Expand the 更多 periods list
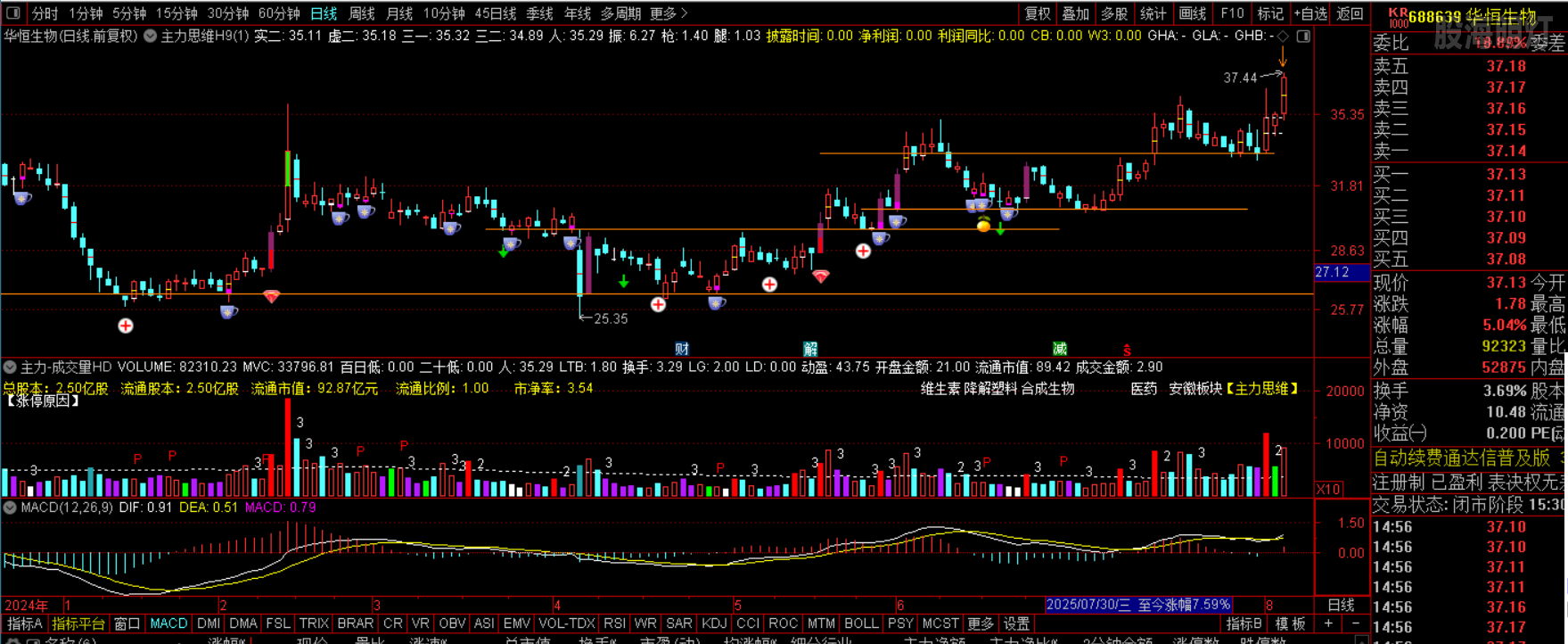1568x644 pixels. (669, 13)
